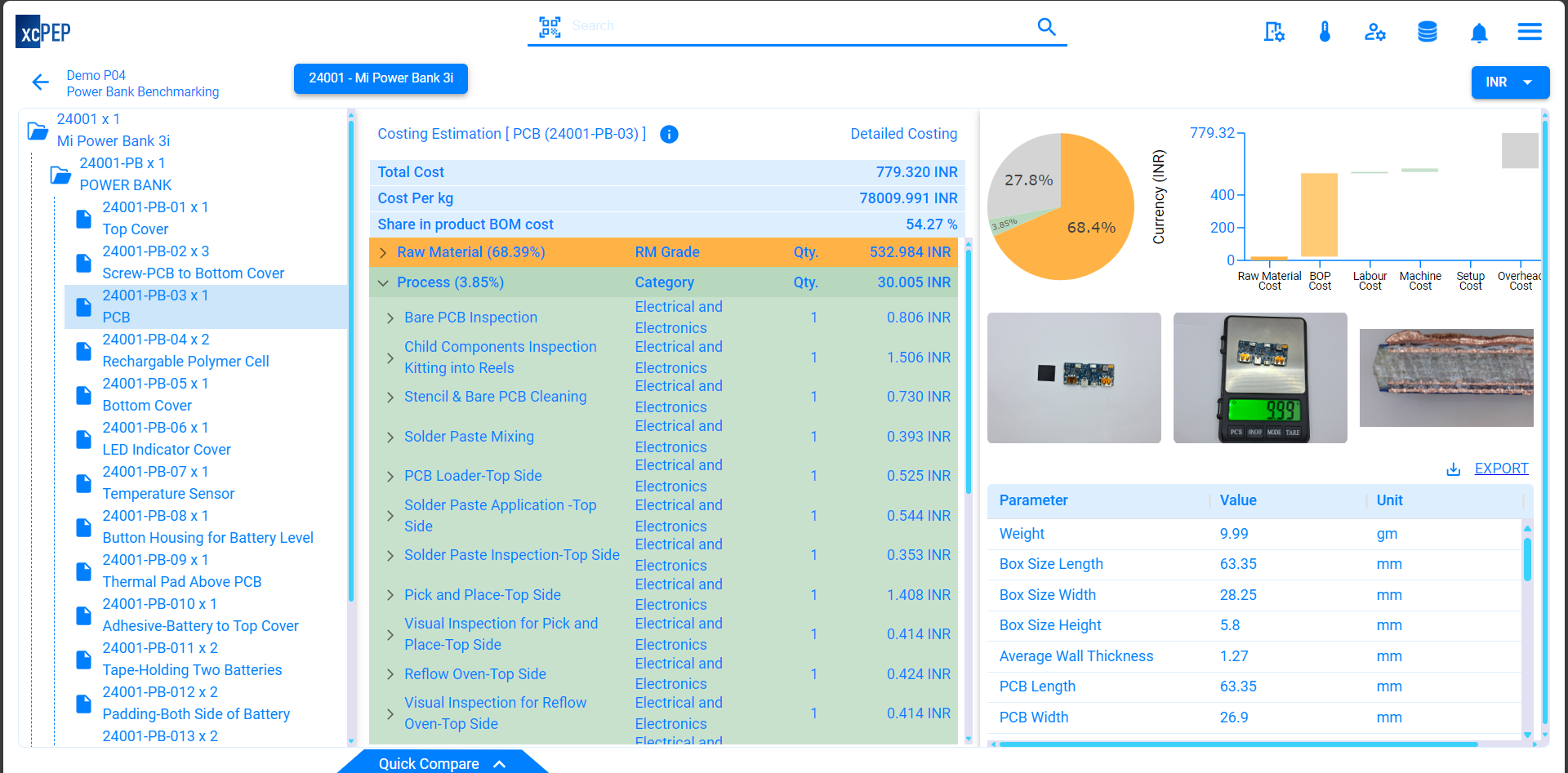
Task: Open the hamburger menu
Action: [1530, 32]
